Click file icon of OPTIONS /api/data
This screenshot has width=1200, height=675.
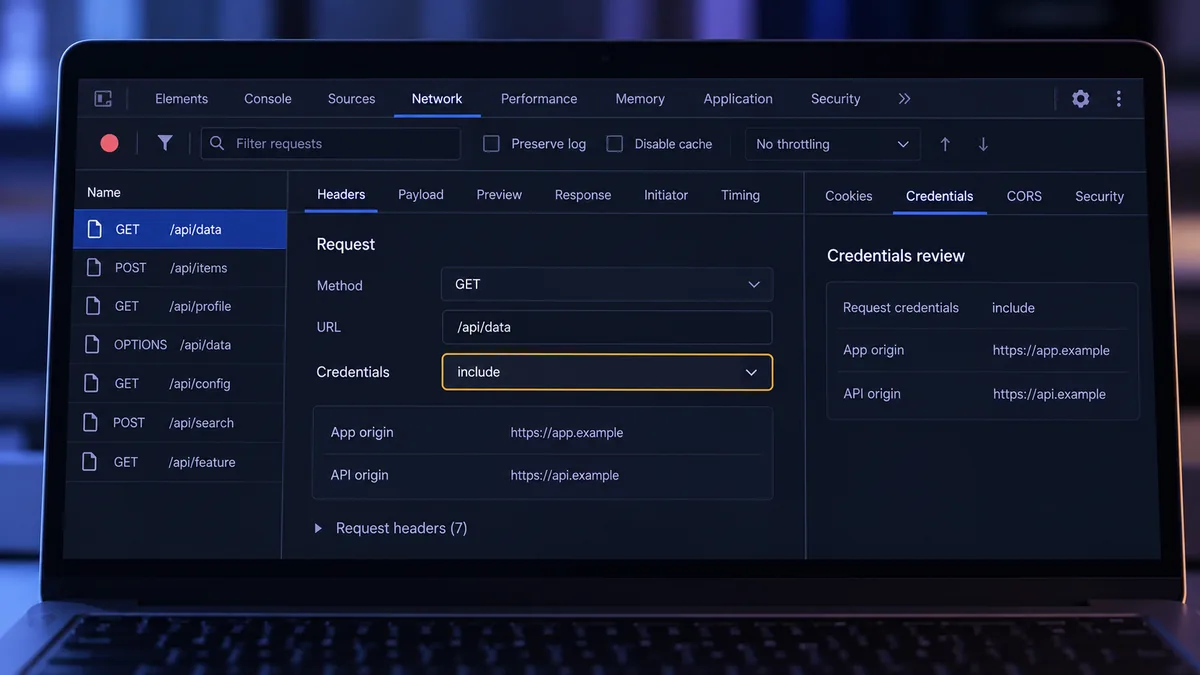point(93,345)
